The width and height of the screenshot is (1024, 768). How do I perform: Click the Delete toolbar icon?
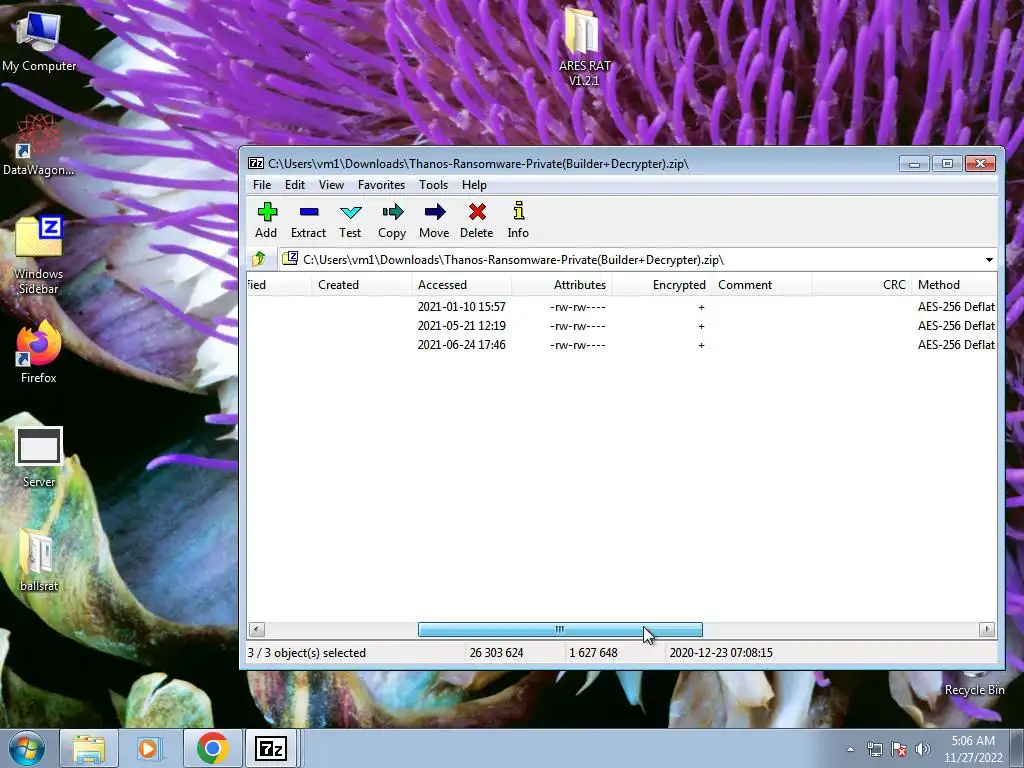coord(477,220)
